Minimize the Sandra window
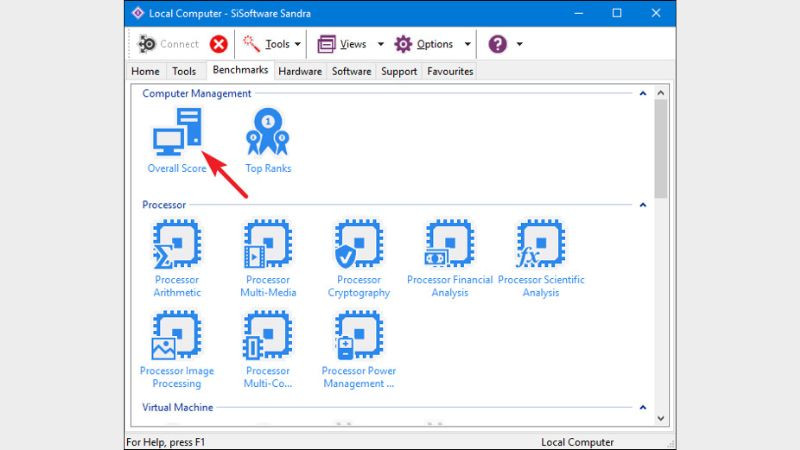Screen dimensions: 800x450 click(579, 13)
